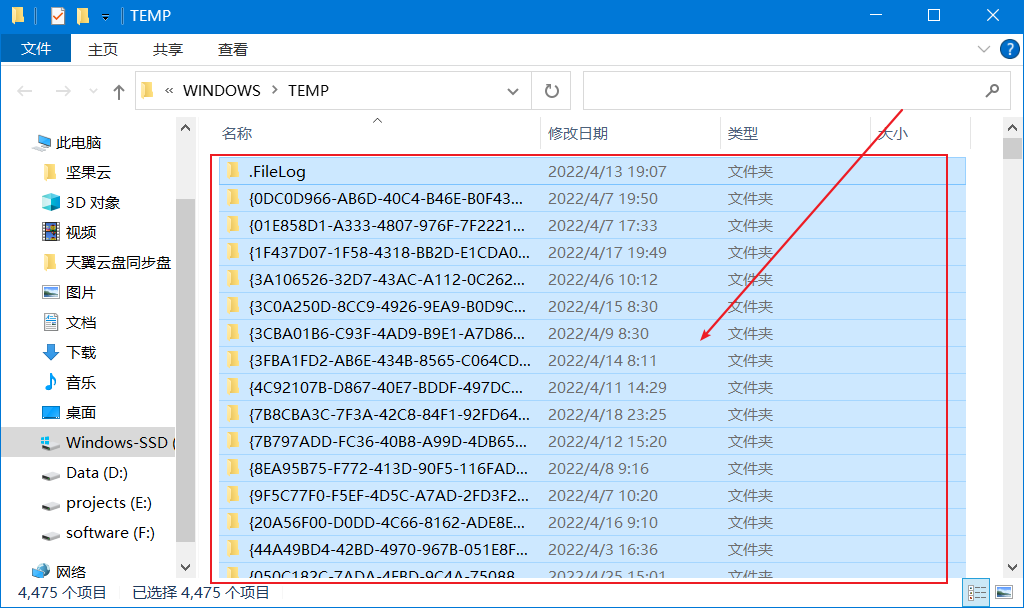The image size is (1024, 608).
Task: Click the Properties quick access icon in title bar
Action: pos(58,16)
